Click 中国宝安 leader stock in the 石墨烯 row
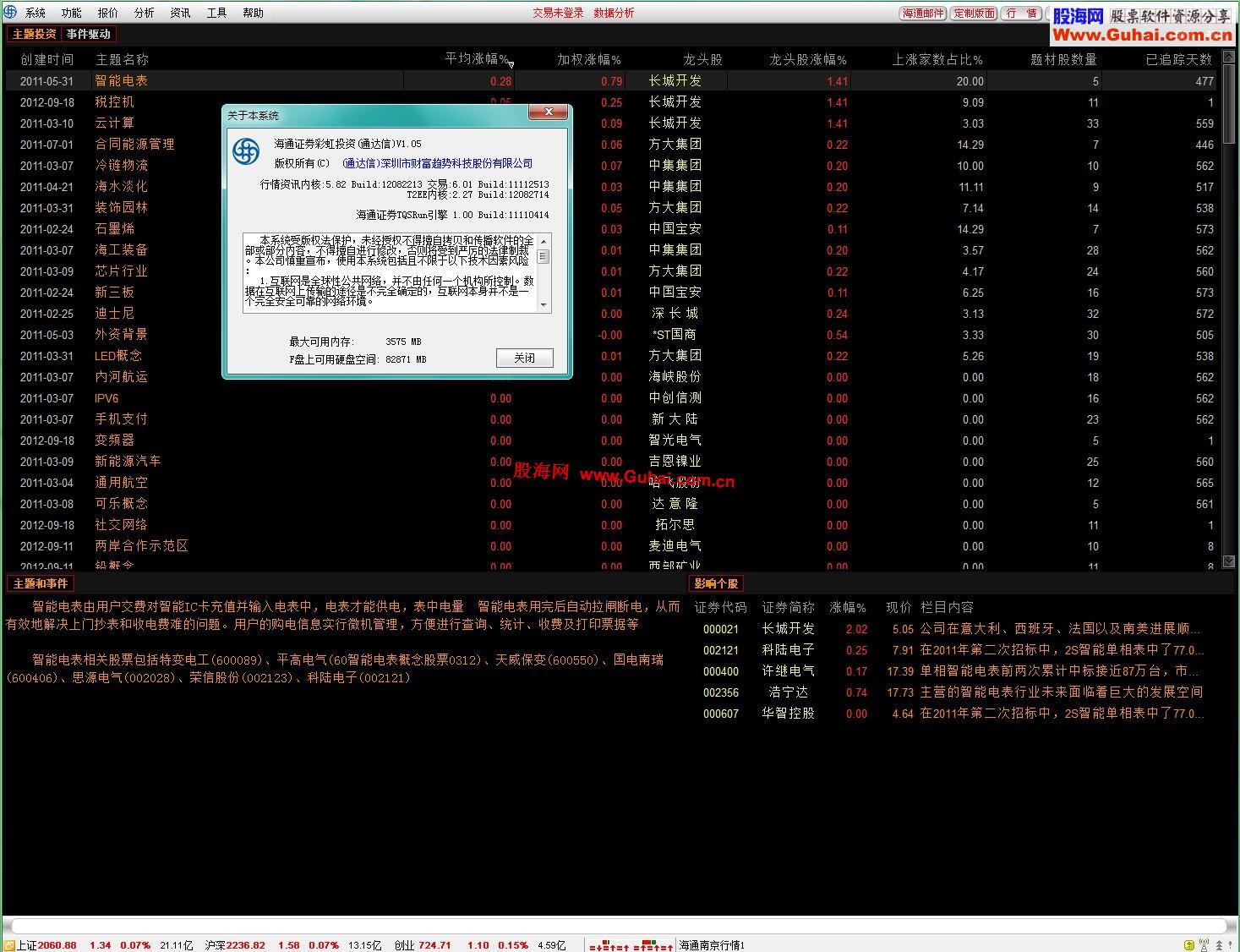This screenshot has width=1240, height=952. click(x=675, y=229)
